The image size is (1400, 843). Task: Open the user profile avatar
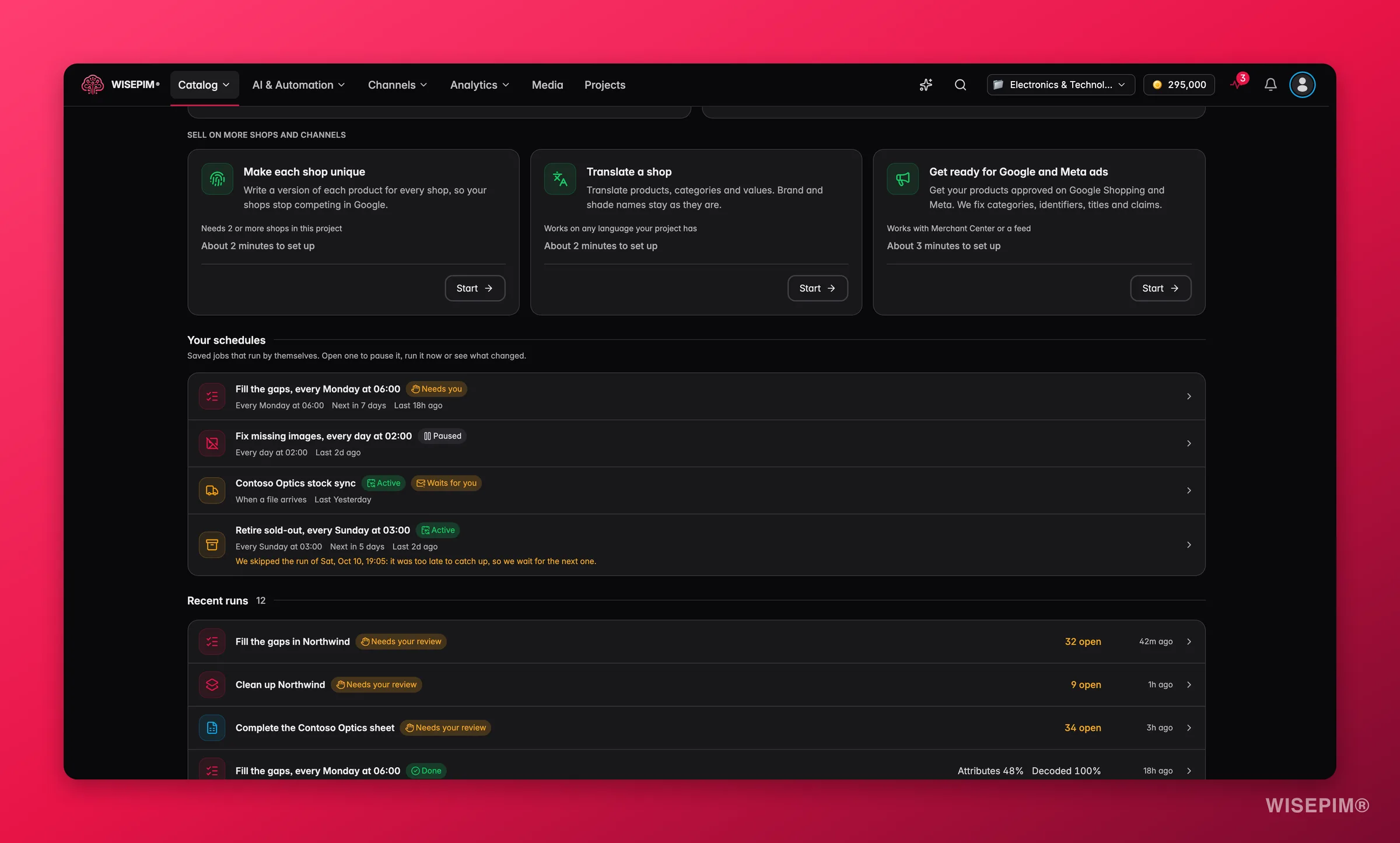click(x=1302, y=85)
